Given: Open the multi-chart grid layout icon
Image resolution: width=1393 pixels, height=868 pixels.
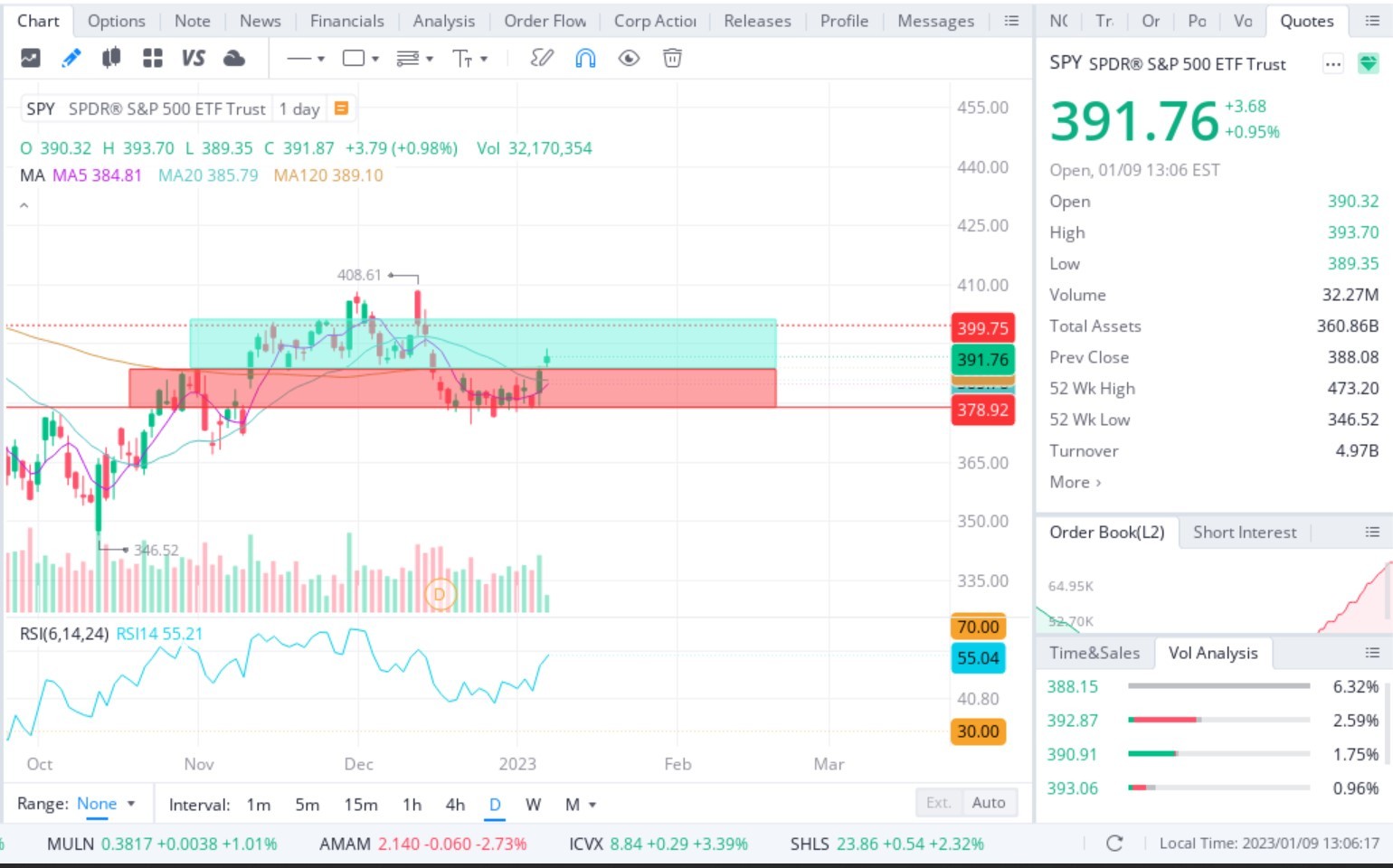Looking at the screenshot, I should [x=153, y=59].
